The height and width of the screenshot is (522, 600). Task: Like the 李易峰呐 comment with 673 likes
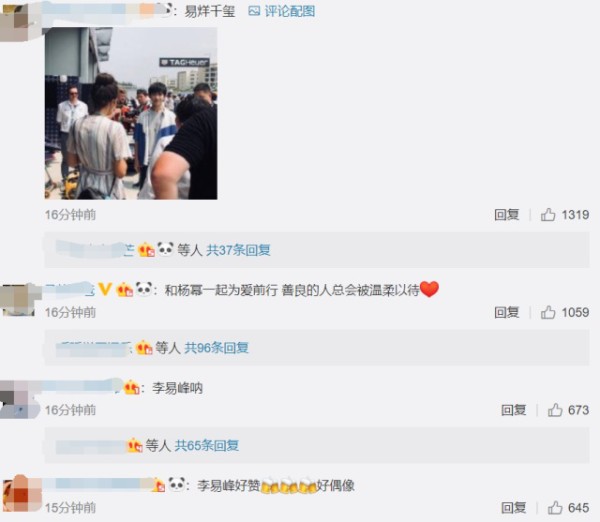click(555, 410)
